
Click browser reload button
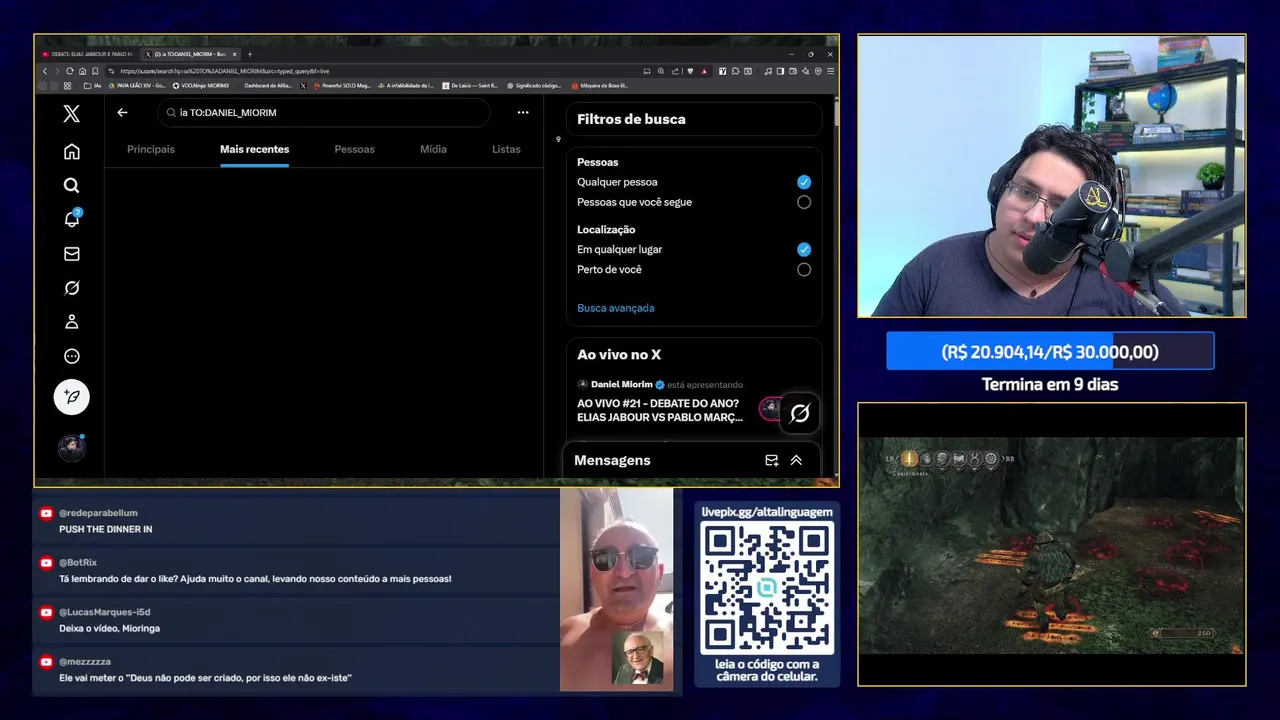pos(69,71)
